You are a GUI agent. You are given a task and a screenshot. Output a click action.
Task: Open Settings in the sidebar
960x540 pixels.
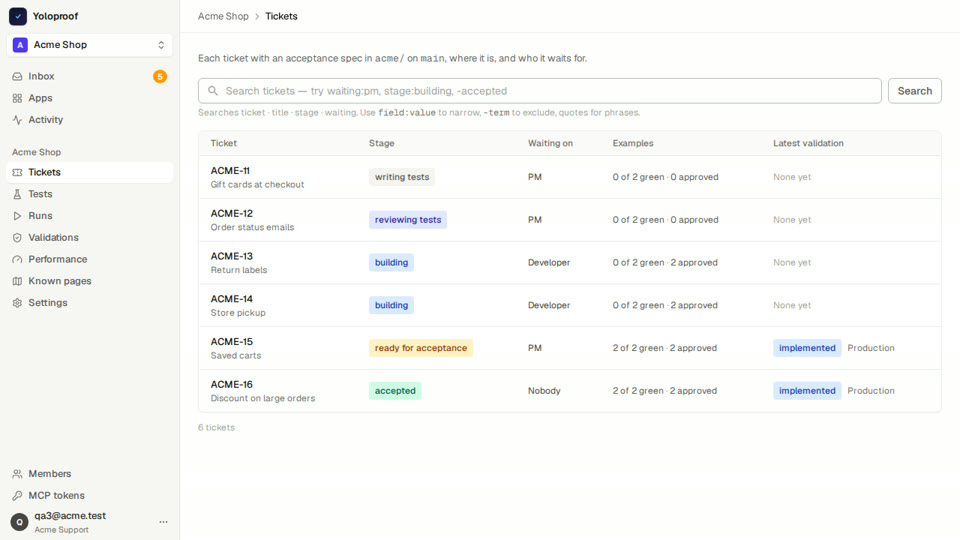(x=89, y=303)
